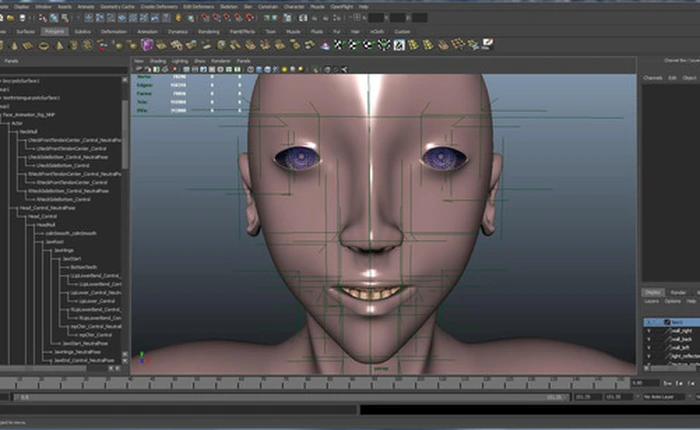
Task: Open the viewport Shading menu
Action: 158,61
